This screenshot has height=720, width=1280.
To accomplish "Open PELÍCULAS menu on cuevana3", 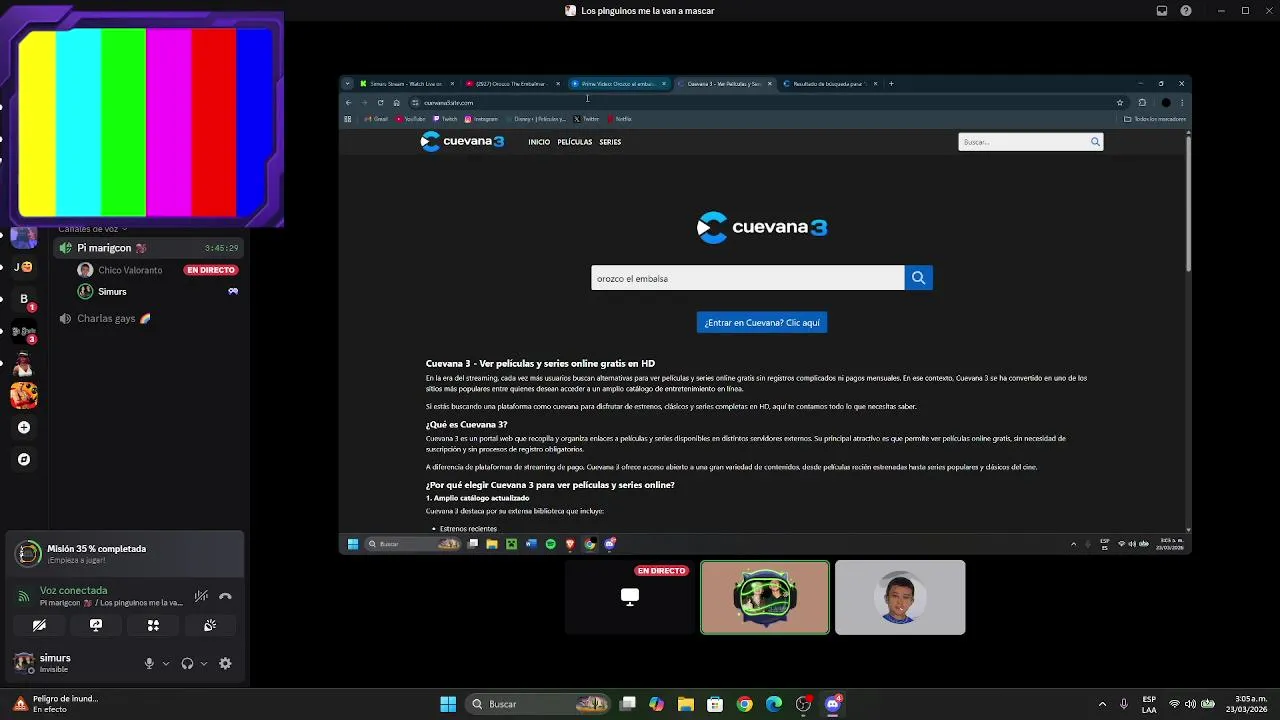I will 575,142.
